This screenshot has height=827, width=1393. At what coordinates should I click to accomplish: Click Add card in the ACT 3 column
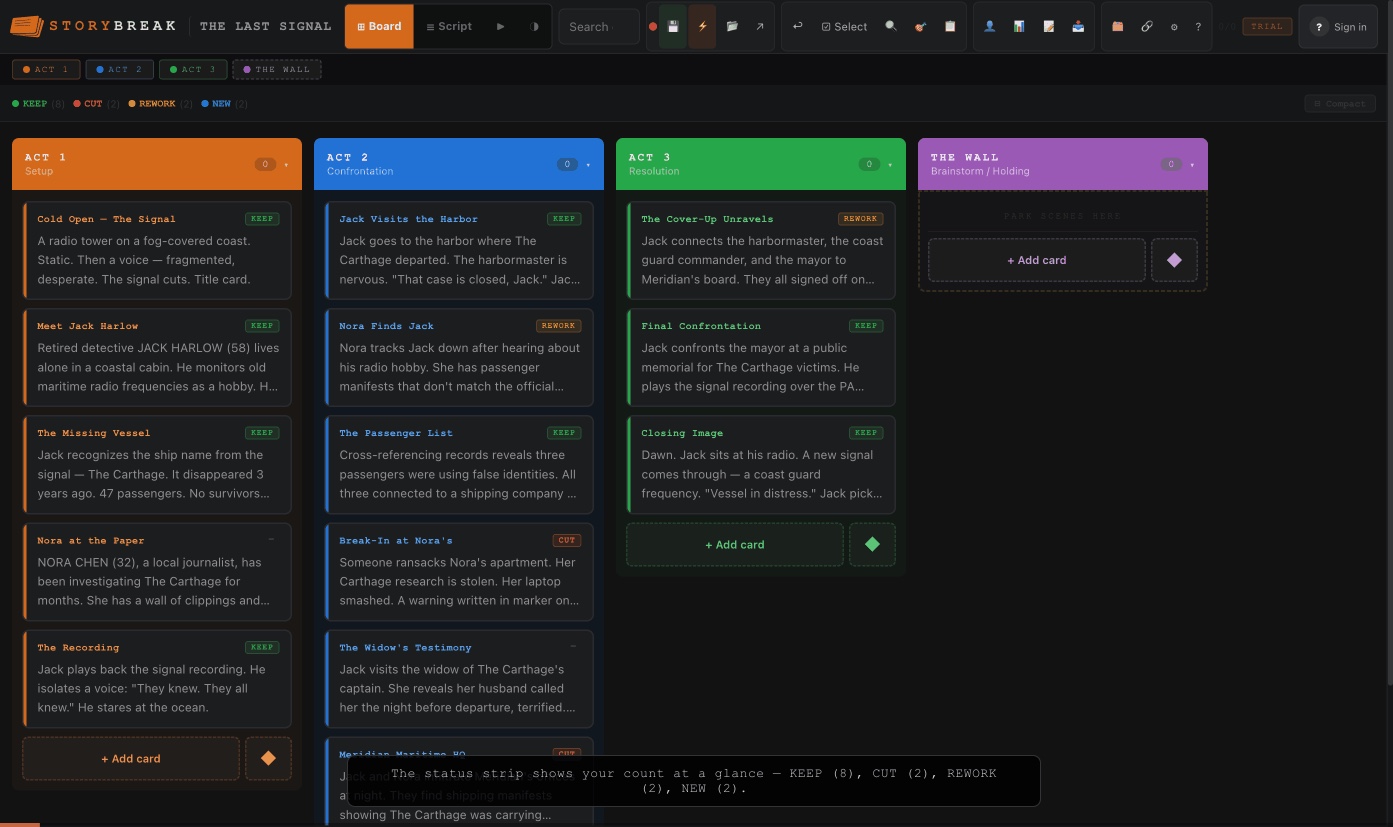click(734, 544)
